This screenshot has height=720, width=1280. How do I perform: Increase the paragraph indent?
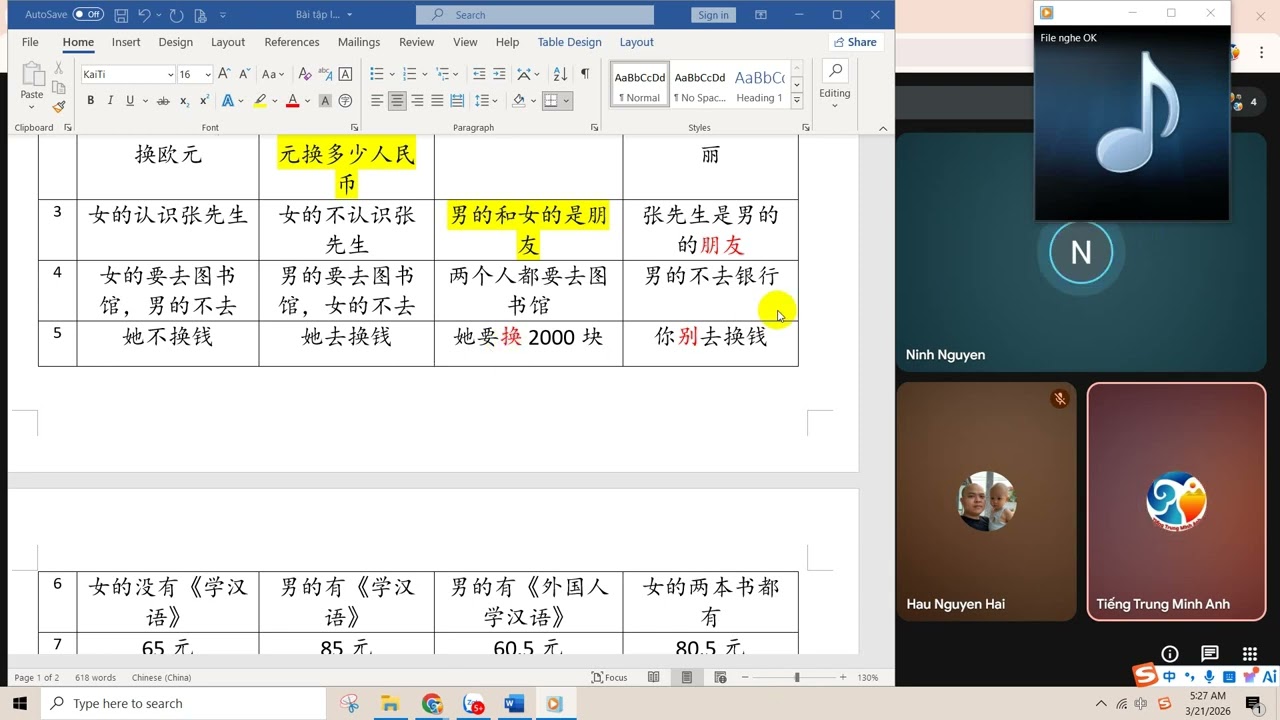click(x=500, y=74)
